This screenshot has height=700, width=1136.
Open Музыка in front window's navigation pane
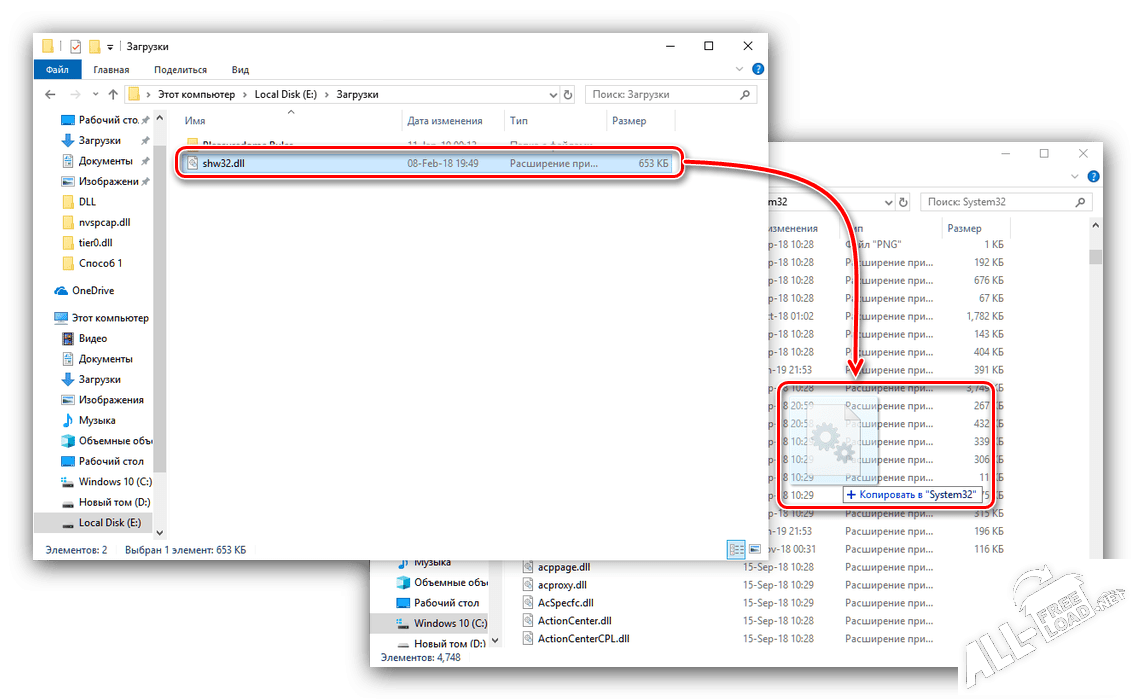pos(96,420)
